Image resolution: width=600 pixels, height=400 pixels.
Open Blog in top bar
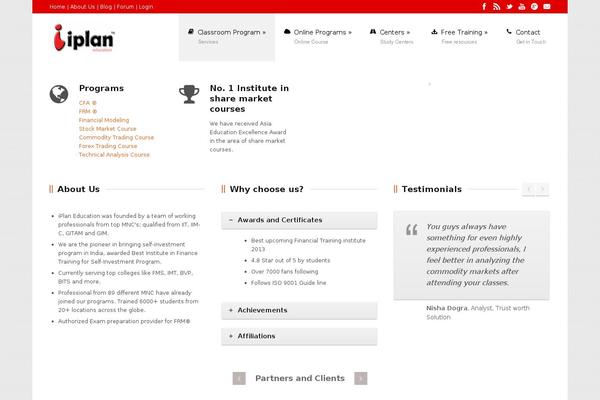(106, 7)
